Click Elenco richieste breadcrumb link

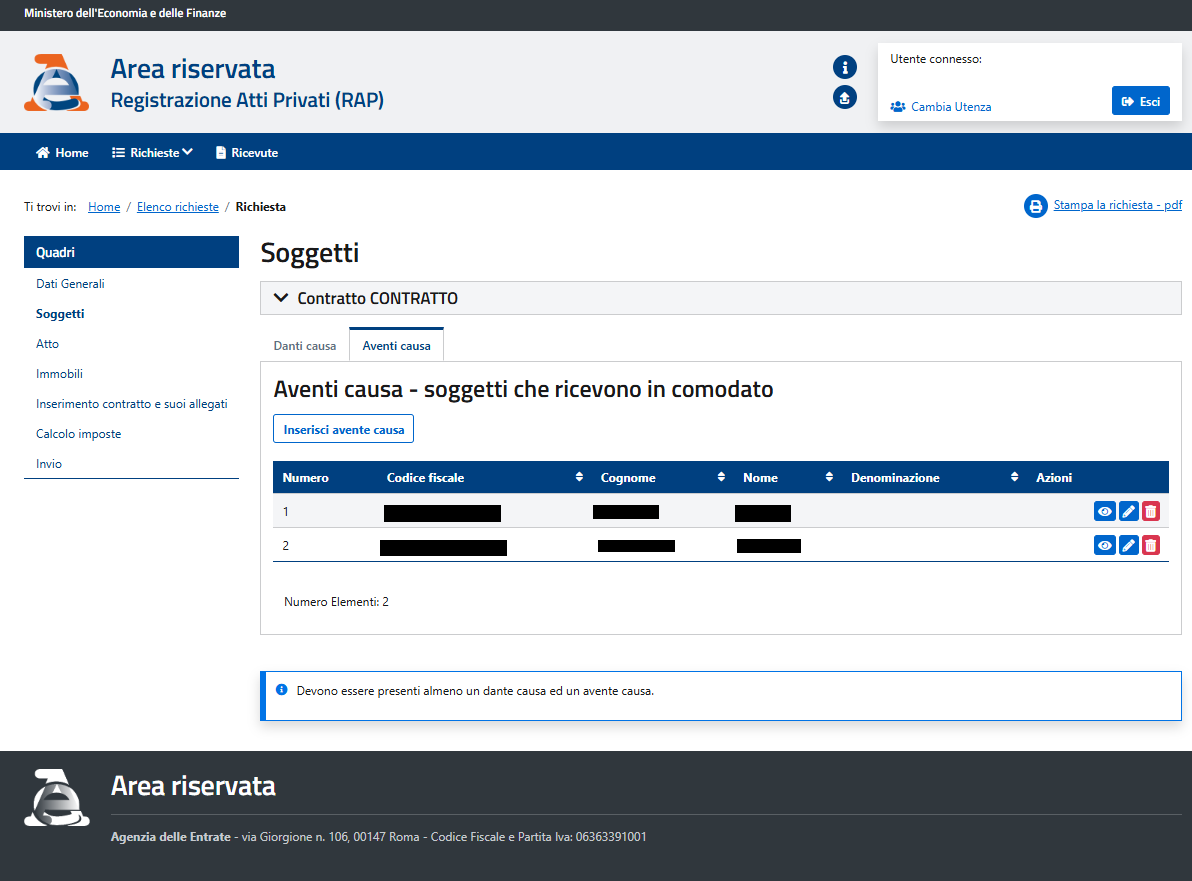(x=178, y=207)
